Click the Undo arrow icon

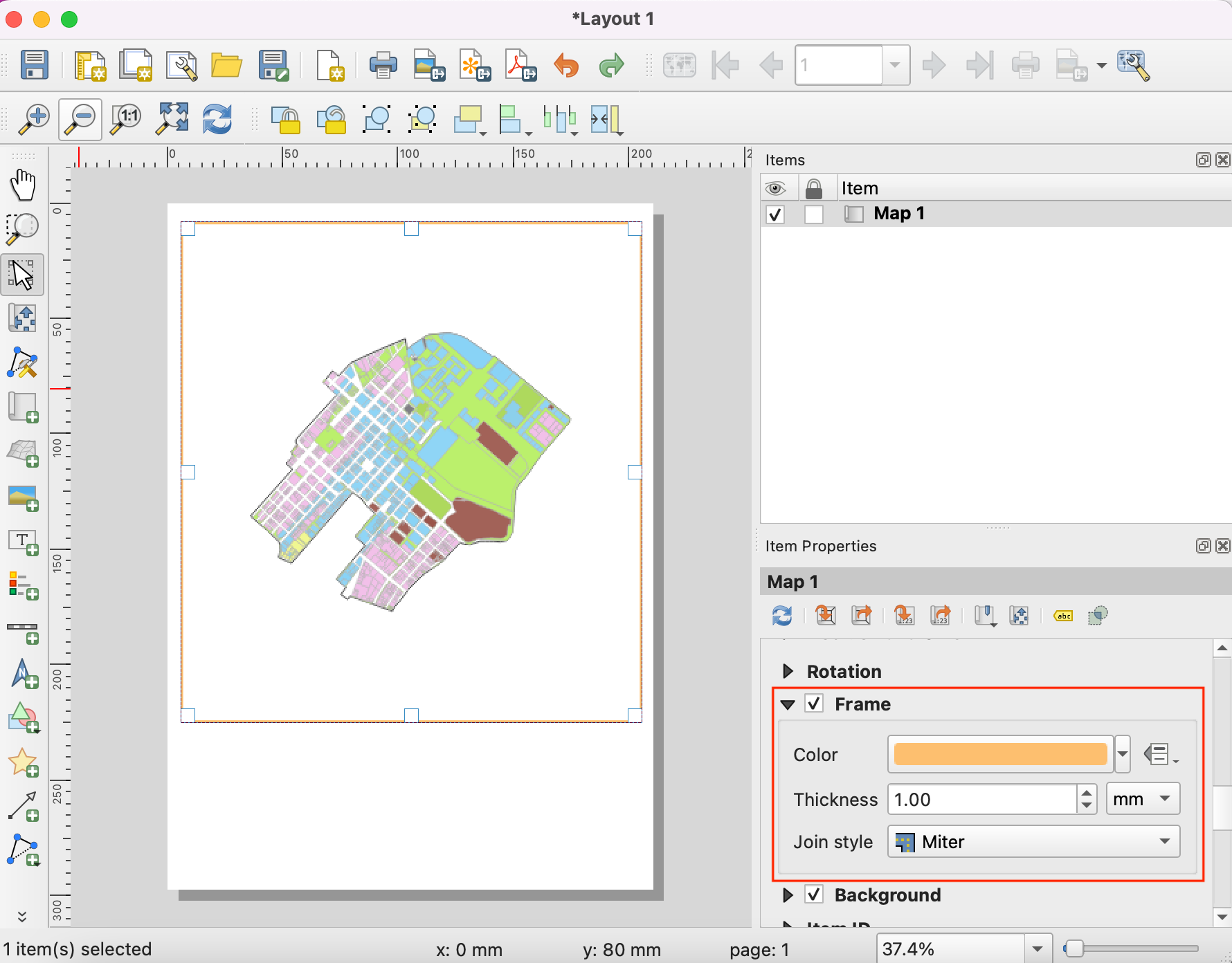coord(566,66)
